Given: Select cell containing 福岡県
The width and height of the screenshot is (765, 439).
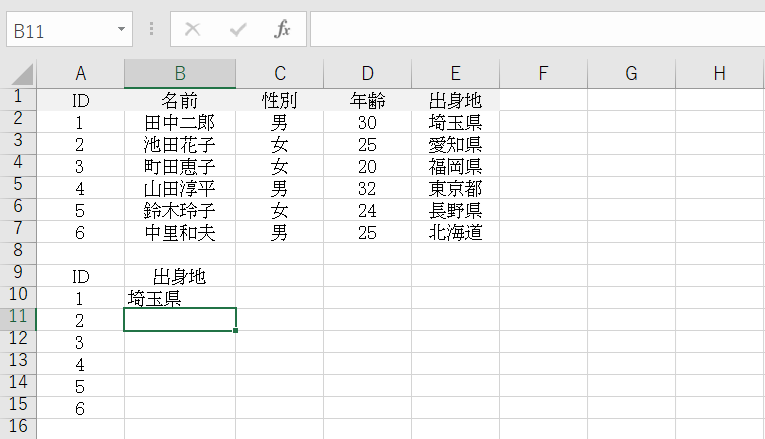Looking at the screenshot, I should pos(455,166).
